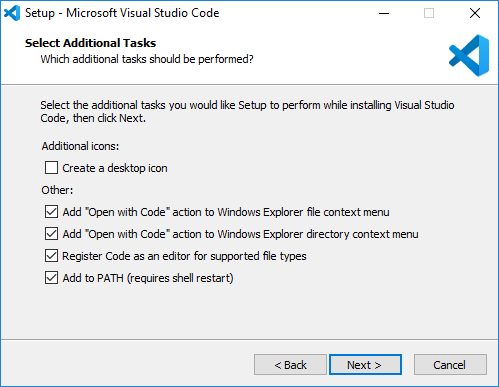Click the "Additional icons:" group label

click(x=80, y=146)
